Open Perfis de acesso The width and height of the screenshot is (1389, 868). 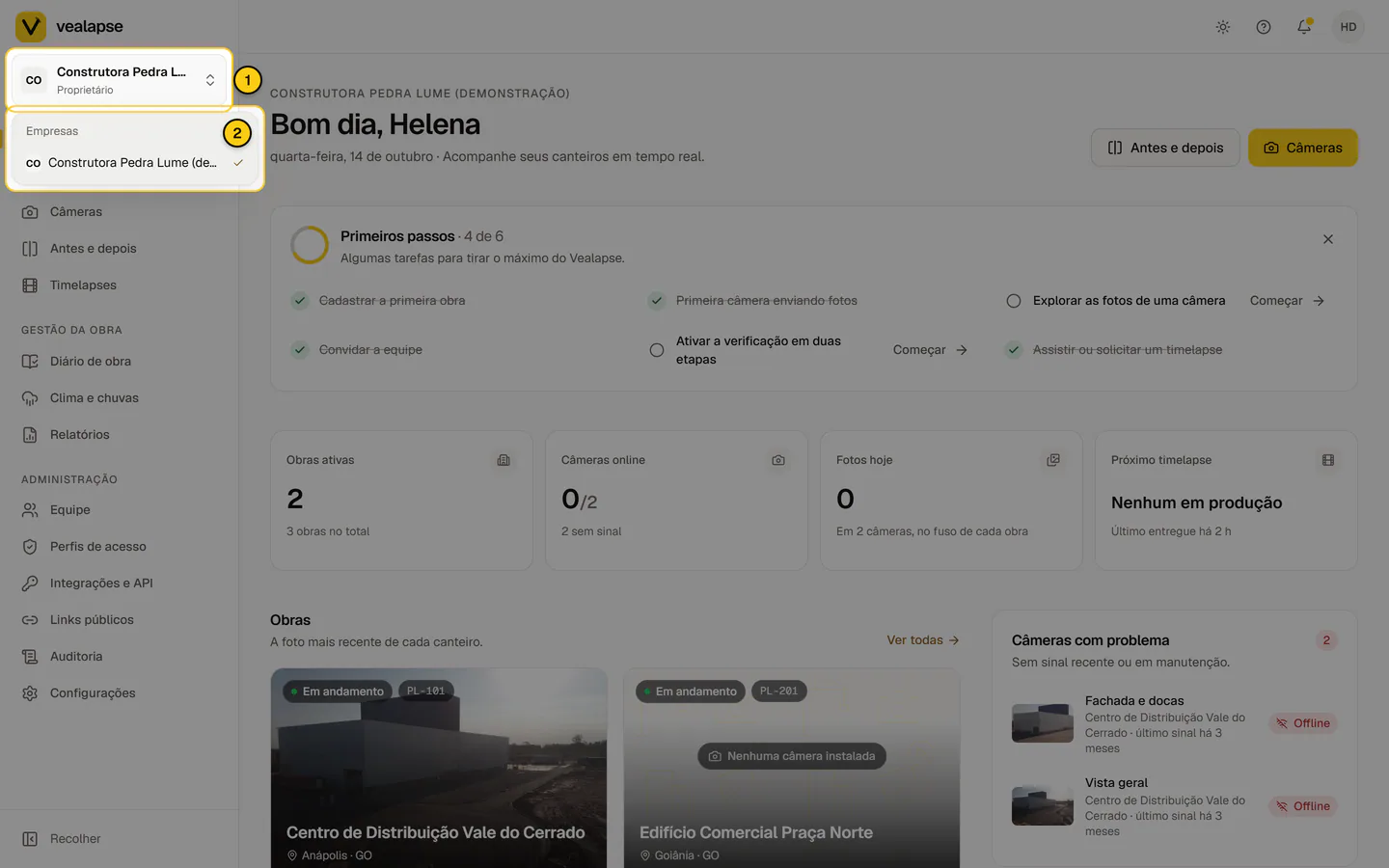(x=120, y=547)
